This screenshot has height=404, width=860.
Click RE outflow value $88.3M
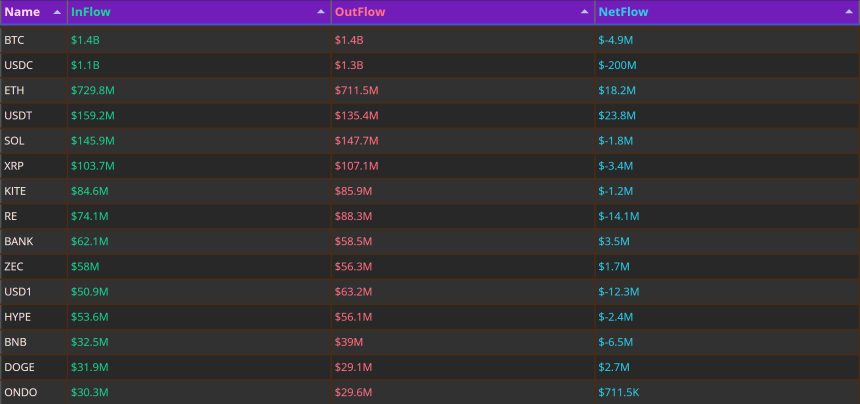[354, 217]
